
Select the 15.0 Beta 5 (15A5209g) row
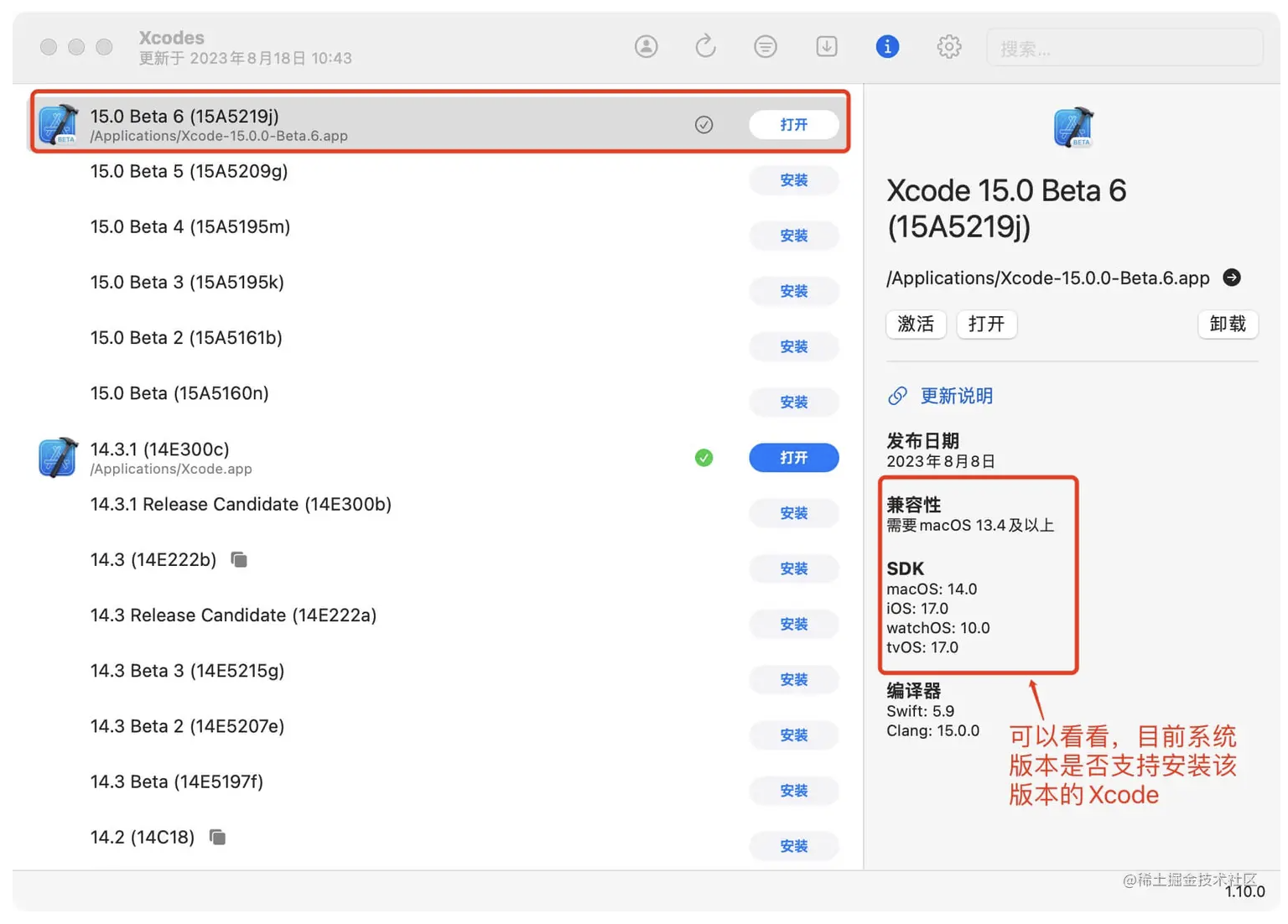(x=439, y=180)
